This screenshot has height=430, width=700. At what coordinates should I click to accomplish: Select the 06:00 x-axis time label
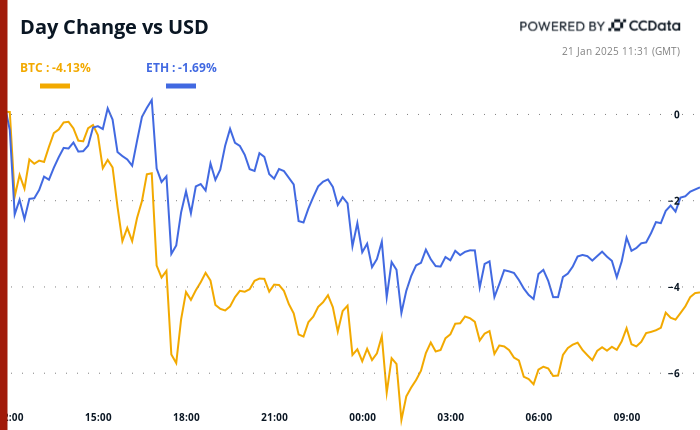click(x=538, y=416)
